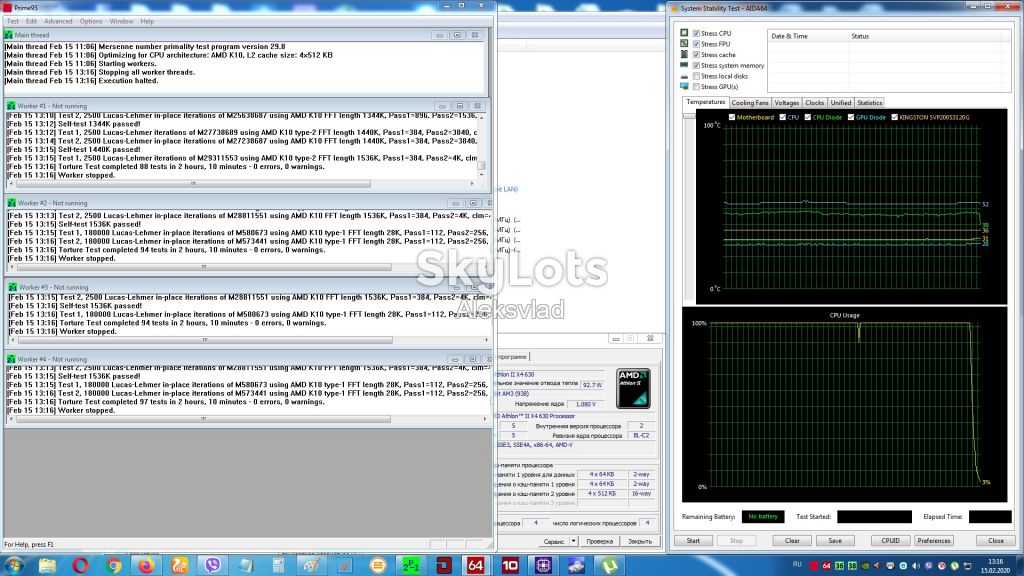Open Preferences in AIDA64 stability test
The width and height of the screenshot is (1024, 576).
(x=934, y=541)
